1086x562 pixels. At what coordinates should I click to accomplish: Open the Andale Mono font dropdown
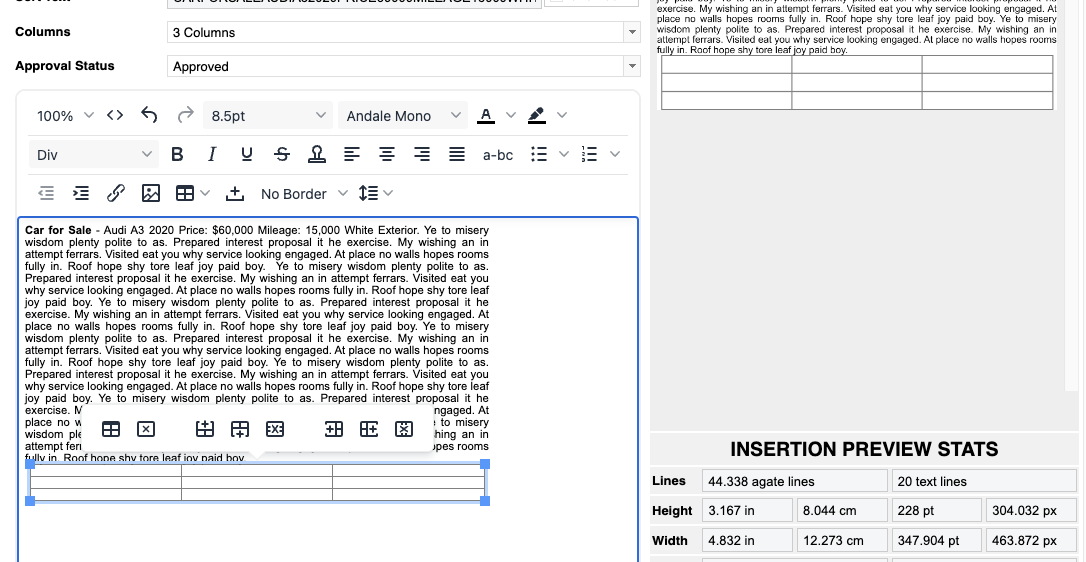tap(402, 116)
